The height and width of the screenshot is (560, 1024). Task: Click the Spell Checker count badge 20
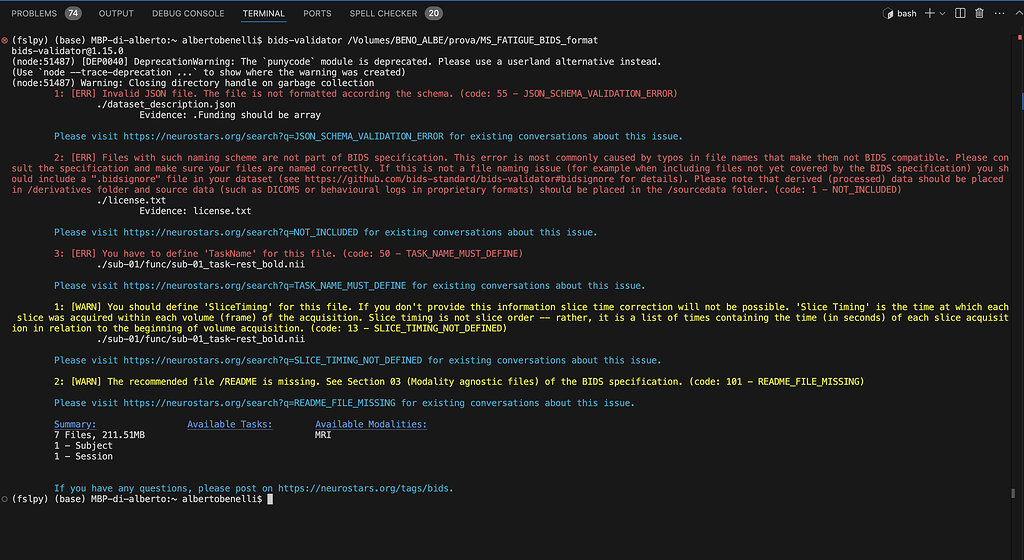(433, 14)
